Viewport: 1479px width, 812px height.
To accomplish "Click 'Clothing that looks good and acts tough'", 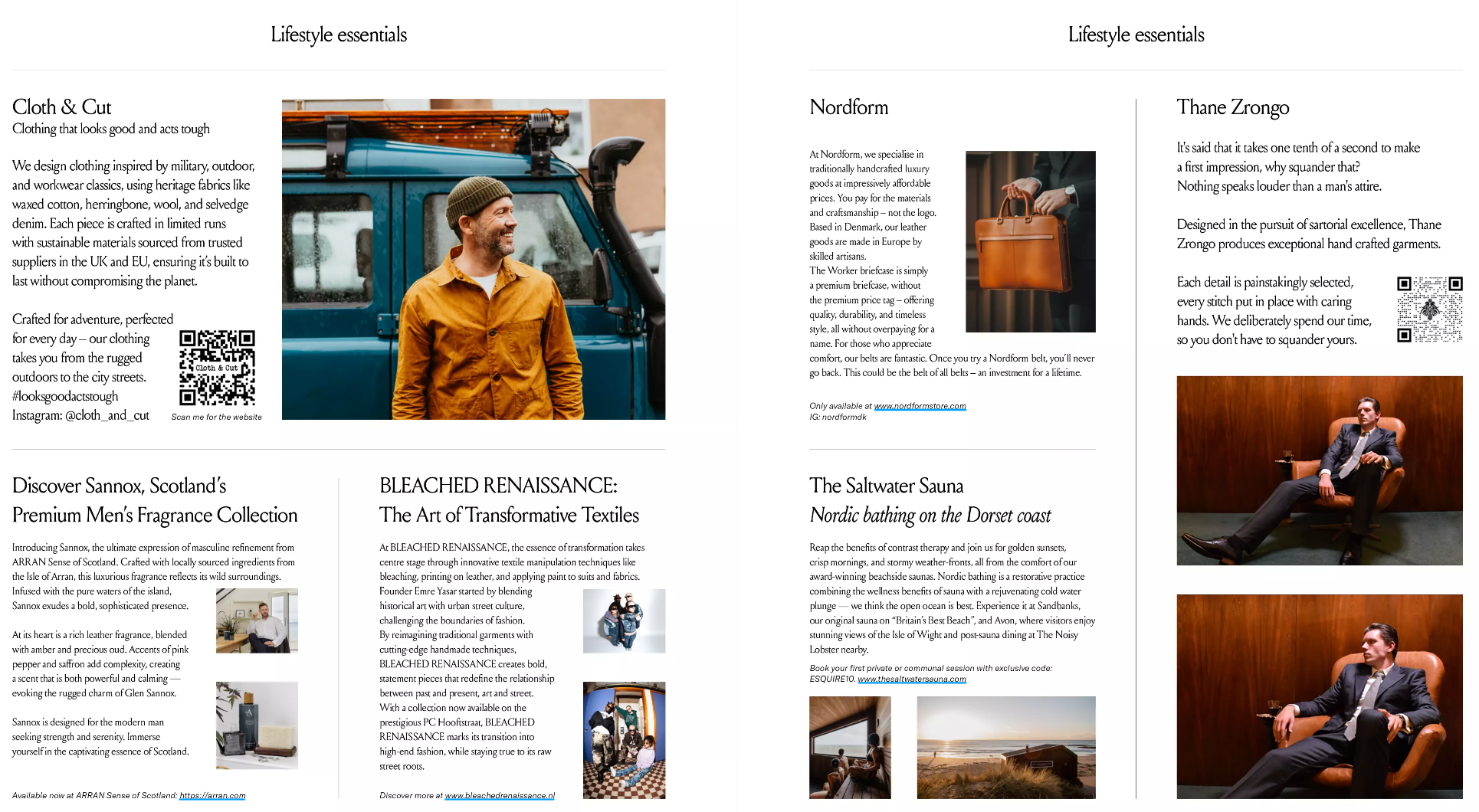I will pos(111,129).
